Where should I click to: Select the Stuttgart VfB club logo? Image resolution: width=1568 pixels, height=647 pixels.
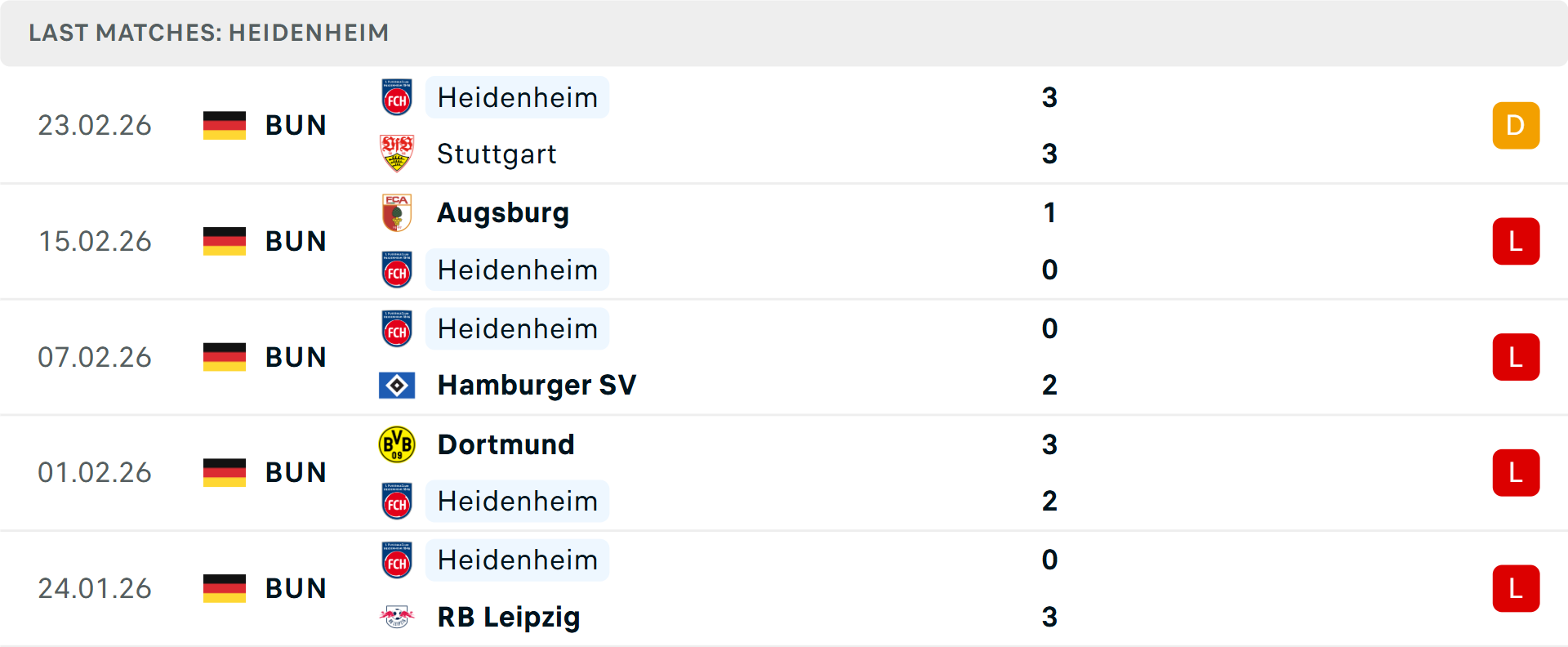[x=397, y=154]
